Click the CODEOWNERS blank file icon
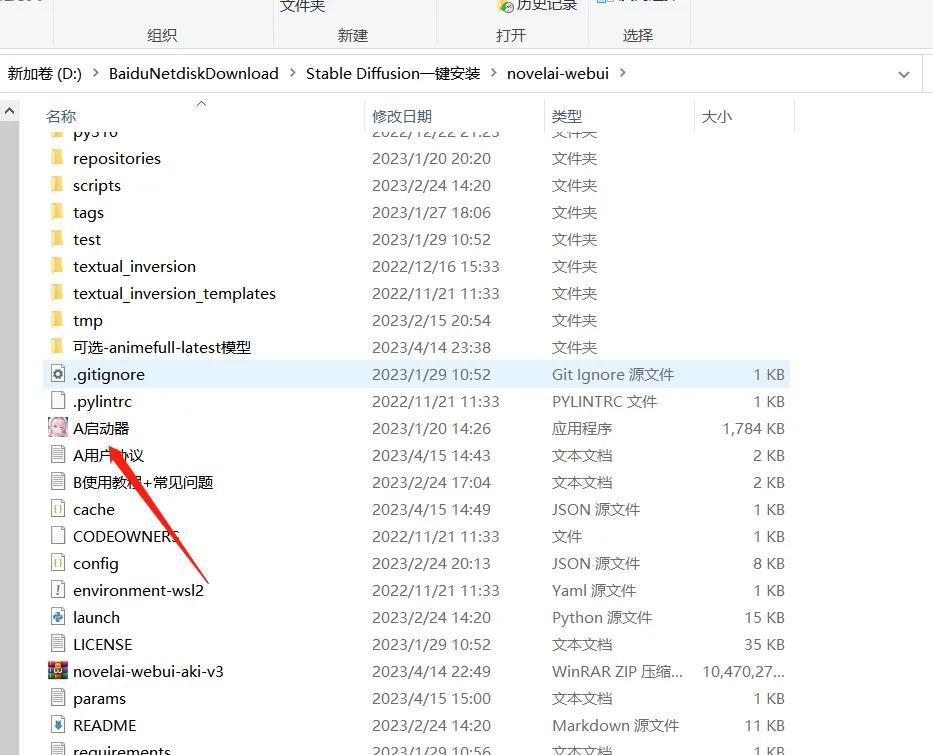Viewport: 933px width, 755px height. click(x=58, y=535)
